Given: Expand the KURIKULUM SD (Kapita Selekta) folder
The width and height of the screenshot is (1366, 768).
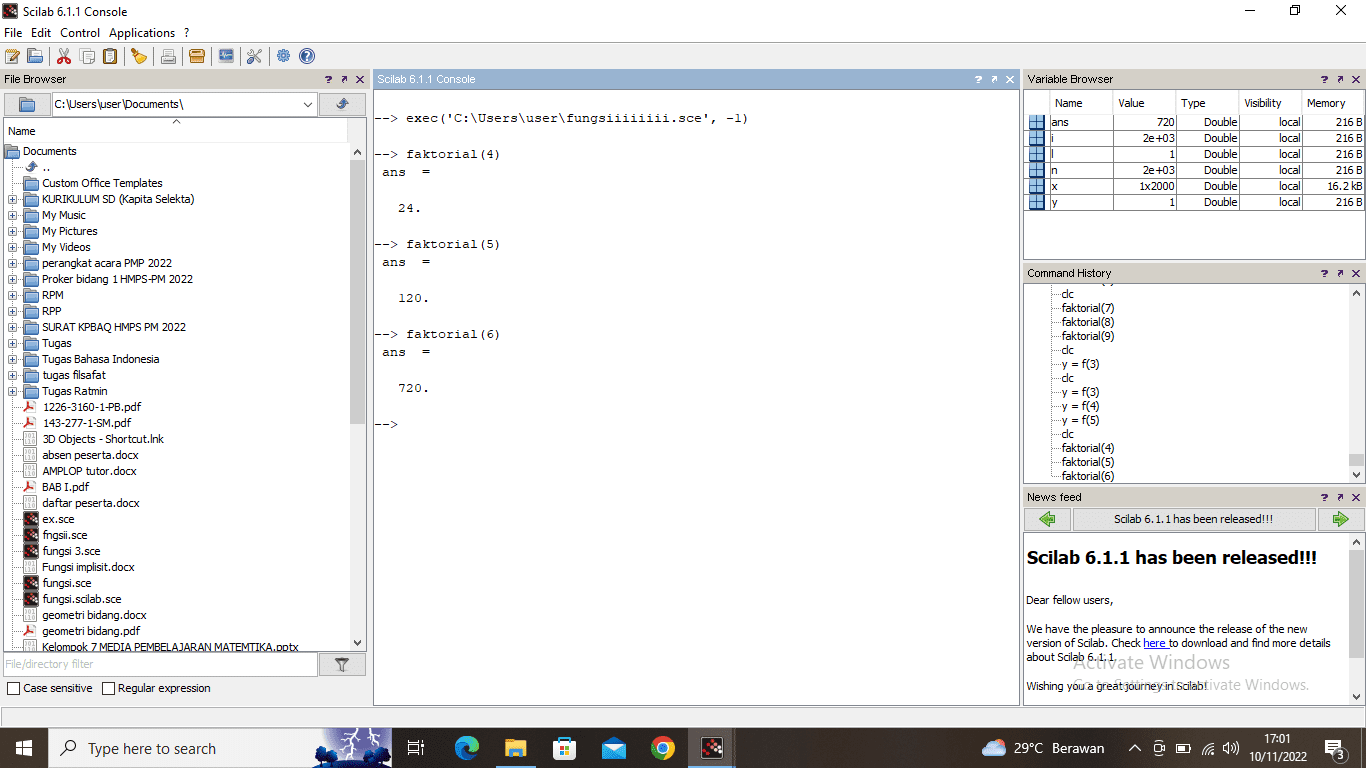Looking at the screenshot, I should point(13,199).
